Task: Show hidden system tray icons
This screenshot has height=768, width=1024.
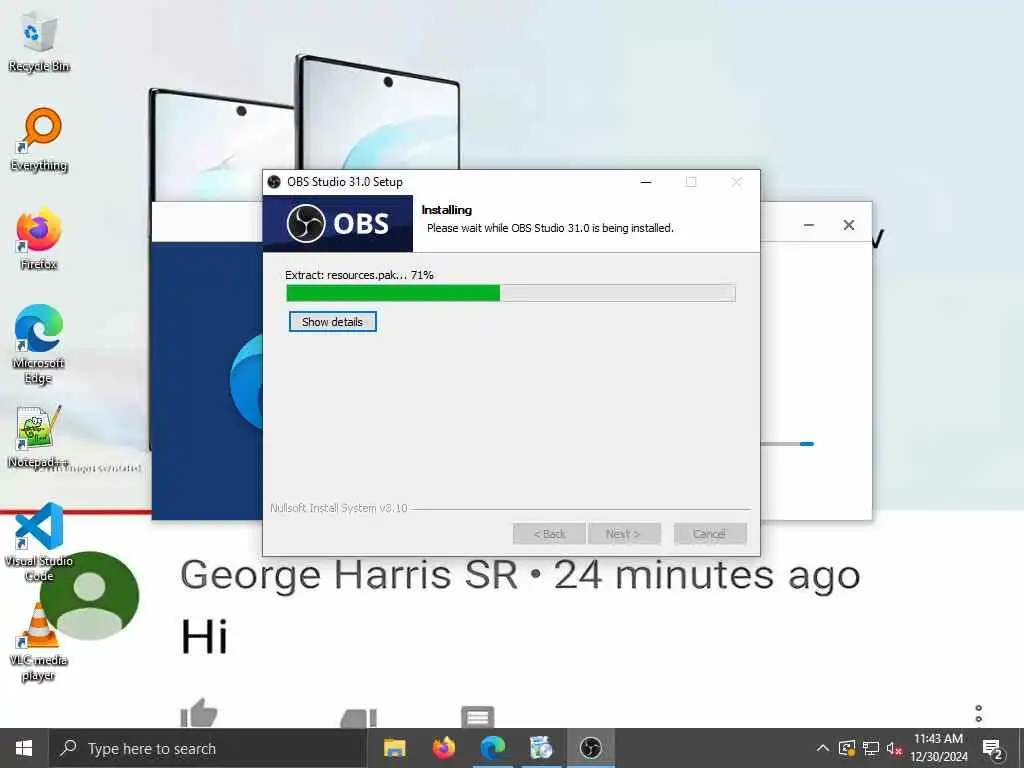Action: coord(823,748)
